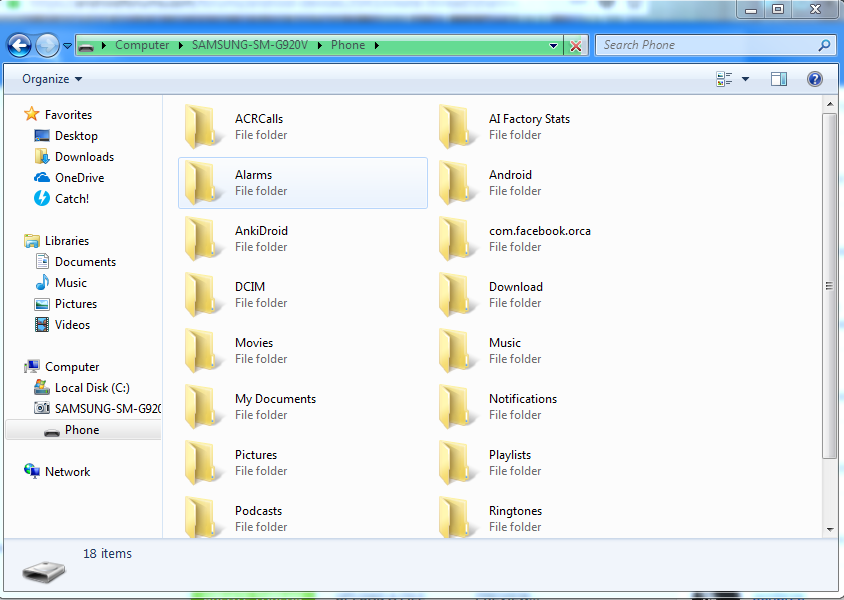
Task: Click the scroll up arrow of file list
Action: click(x=829, y=104)
